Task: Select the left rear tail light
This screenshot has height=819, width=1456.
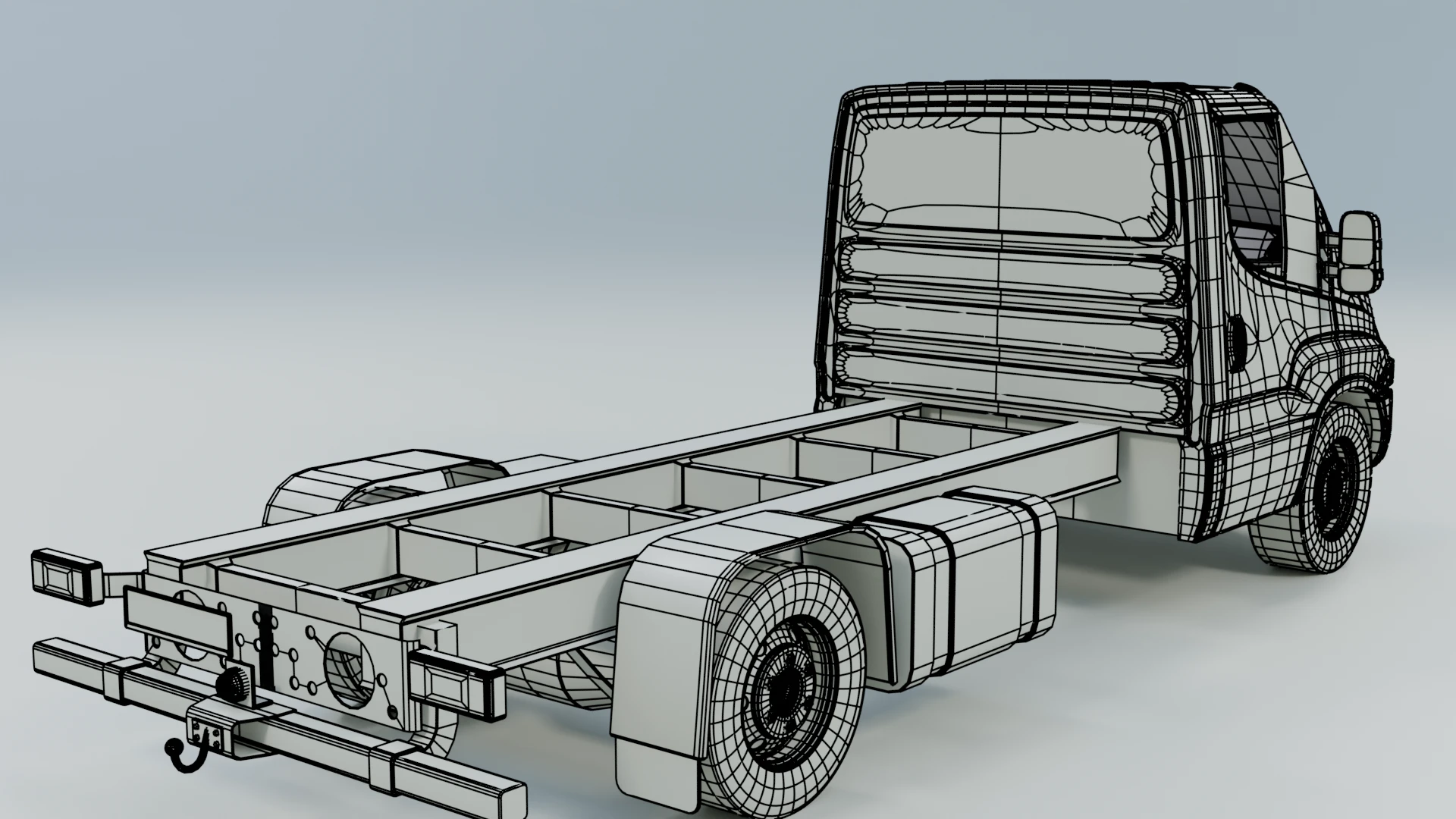Action: [x=67, y=579]
